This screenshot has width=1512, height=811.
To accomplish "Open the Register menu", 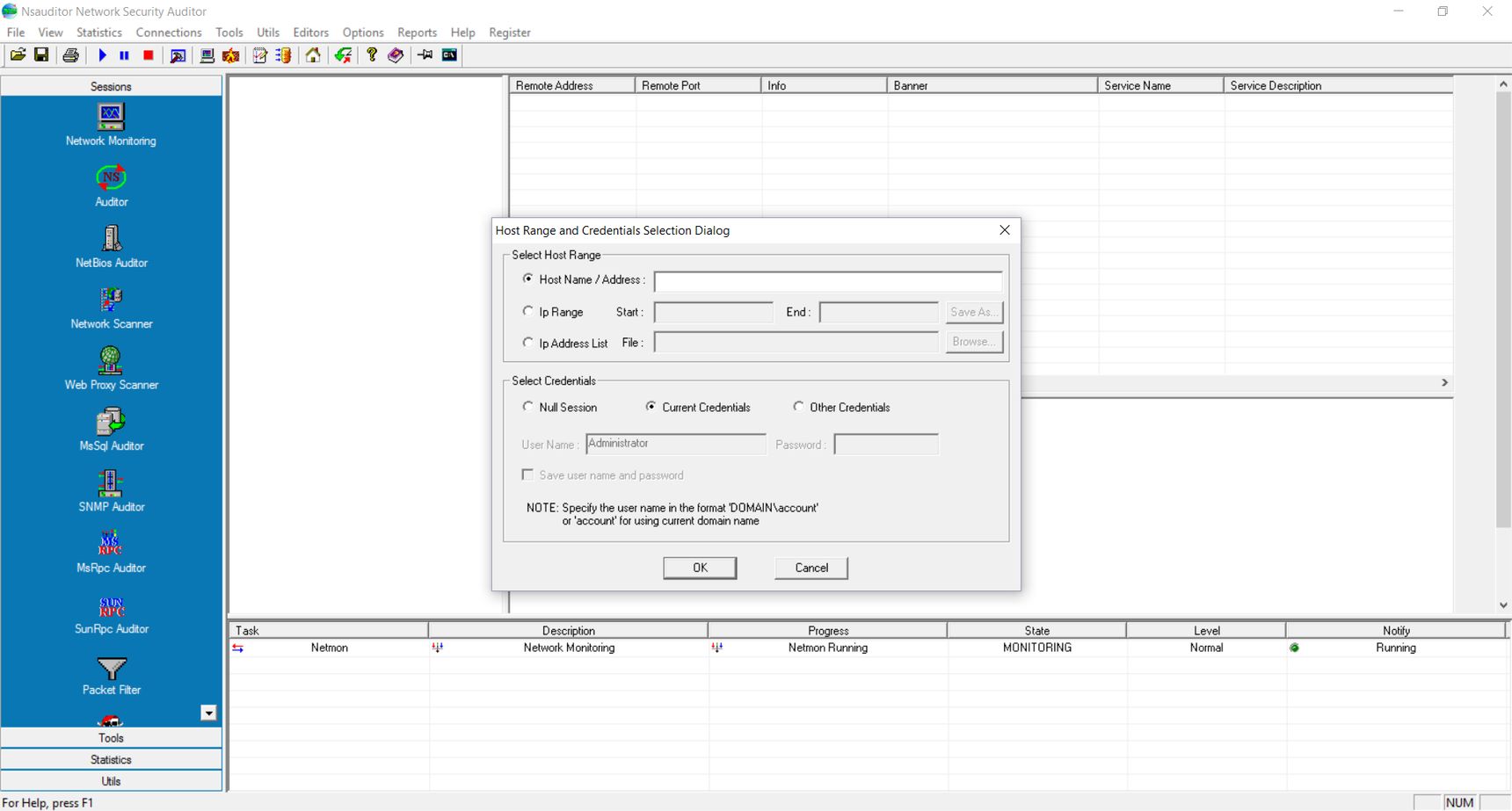I will coord(510,33).
